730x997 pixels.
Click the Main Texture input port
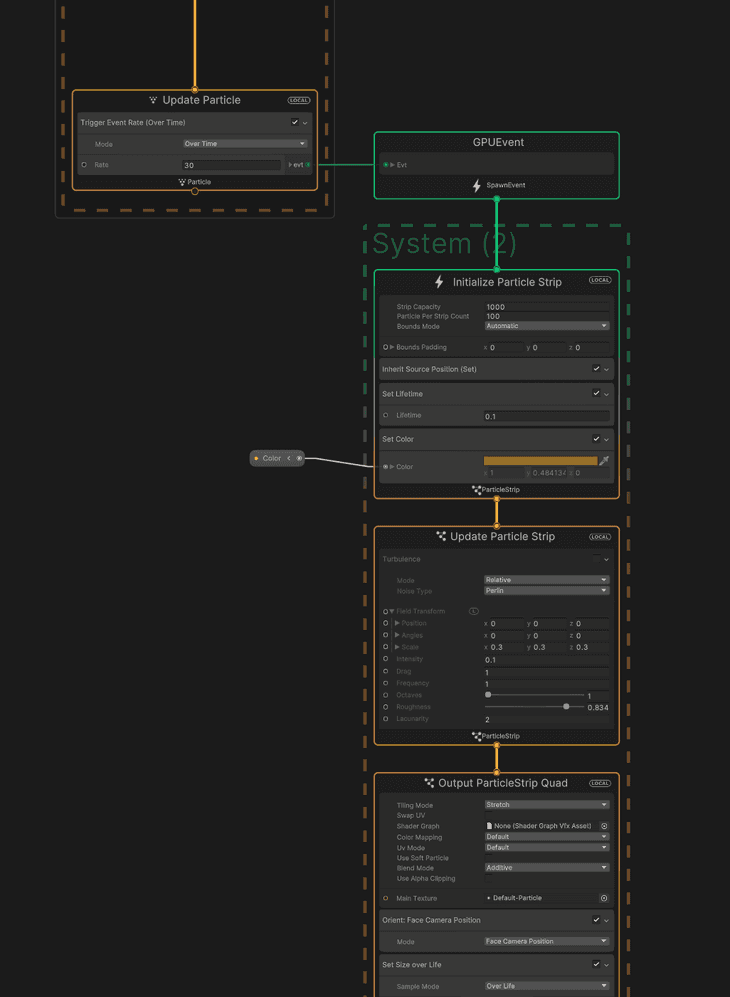(x=385, y=898)
